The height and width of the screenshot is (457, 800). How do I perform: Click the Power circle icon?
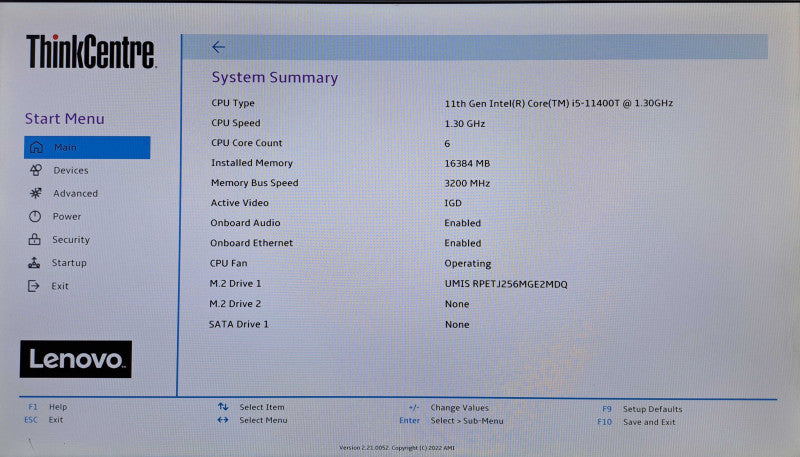pyautogui.click(x=35, y=216)
